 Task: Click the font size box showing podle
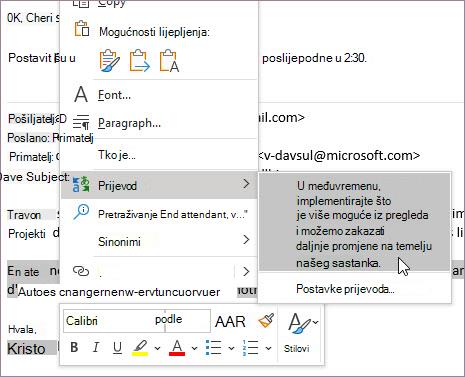188,321
